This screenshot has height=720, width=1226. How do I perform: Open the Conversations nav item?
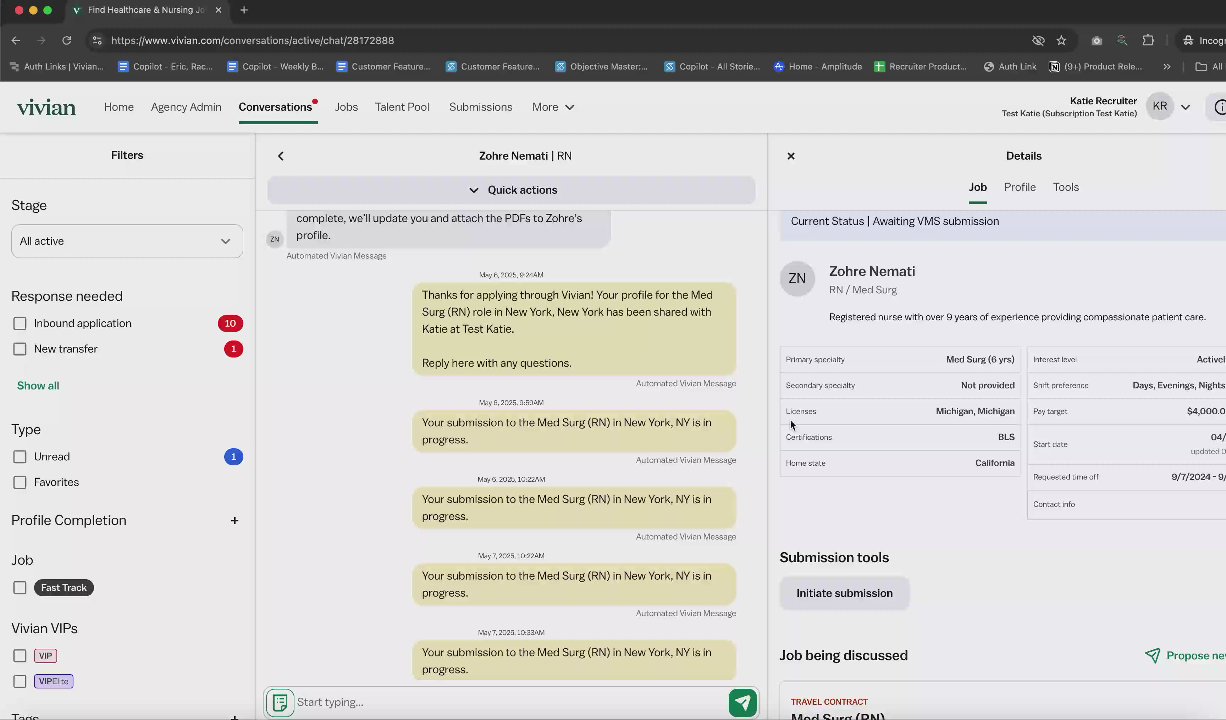coord(275,107)
